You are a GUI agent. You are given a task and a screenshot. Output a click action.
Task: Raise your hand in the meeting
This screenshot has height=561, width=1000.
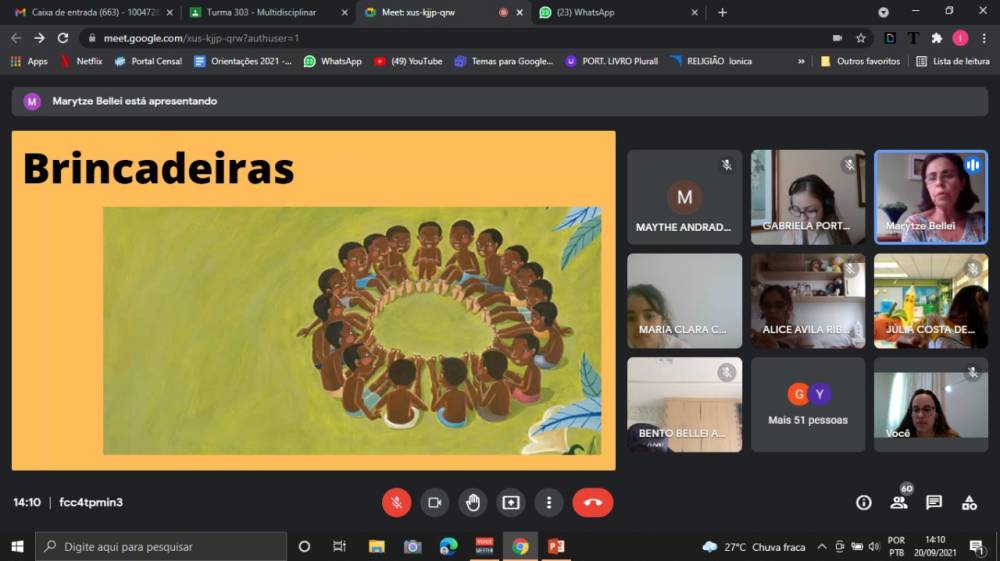pos(473,502)
